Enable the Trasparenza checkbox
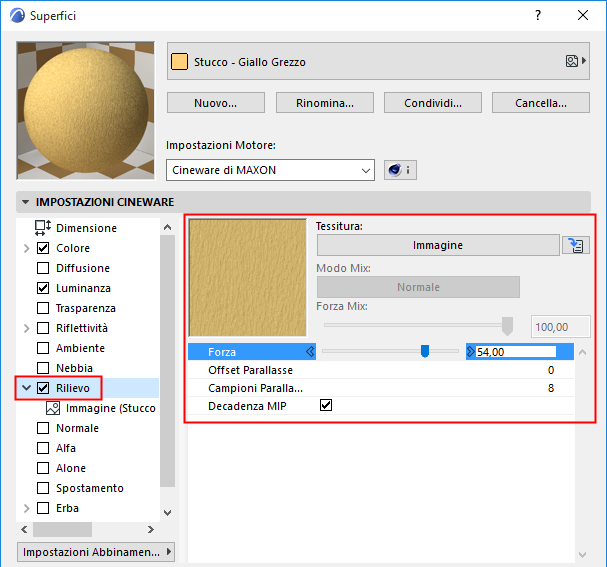 pyautogui.click(x=43, y=308)
